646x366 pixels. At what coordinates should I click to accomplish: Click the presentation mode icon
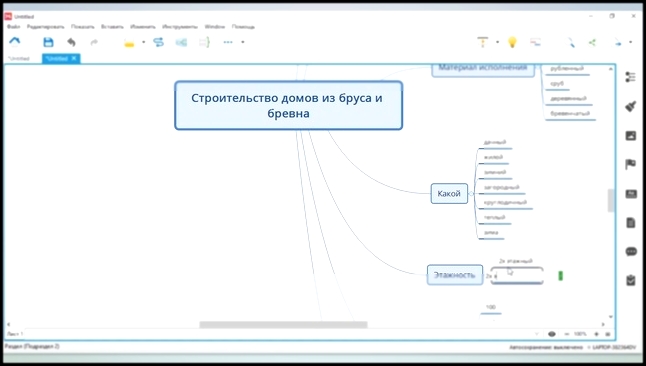482,42
